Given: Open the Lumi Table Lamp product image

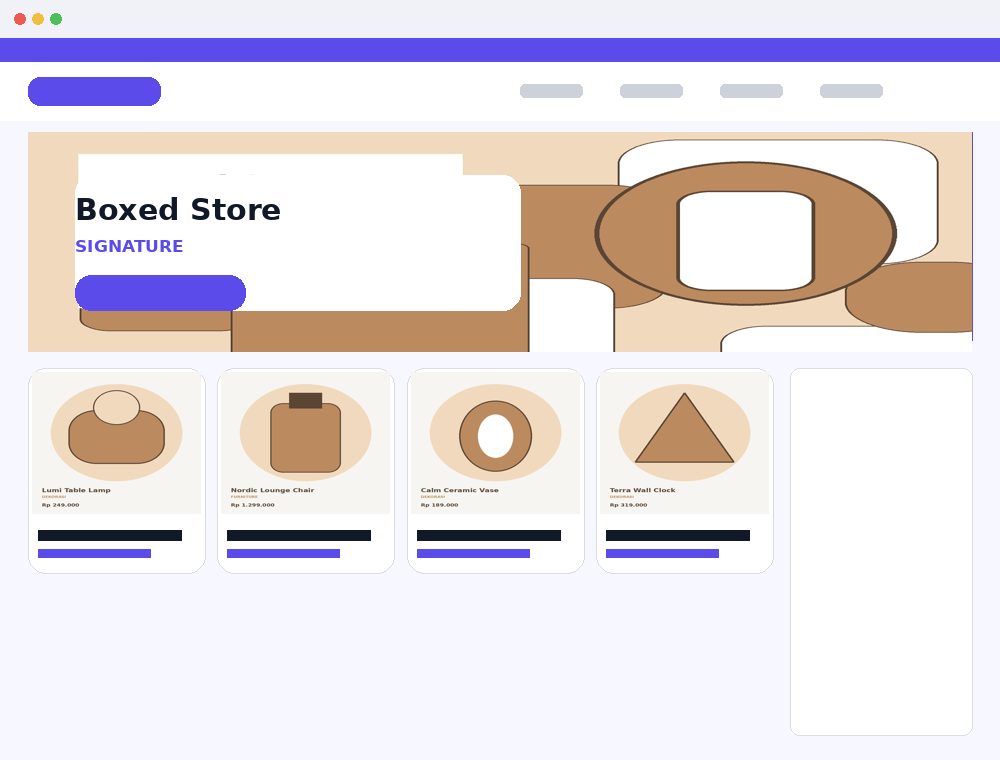Looking at the screenshot, I should 117,443.
